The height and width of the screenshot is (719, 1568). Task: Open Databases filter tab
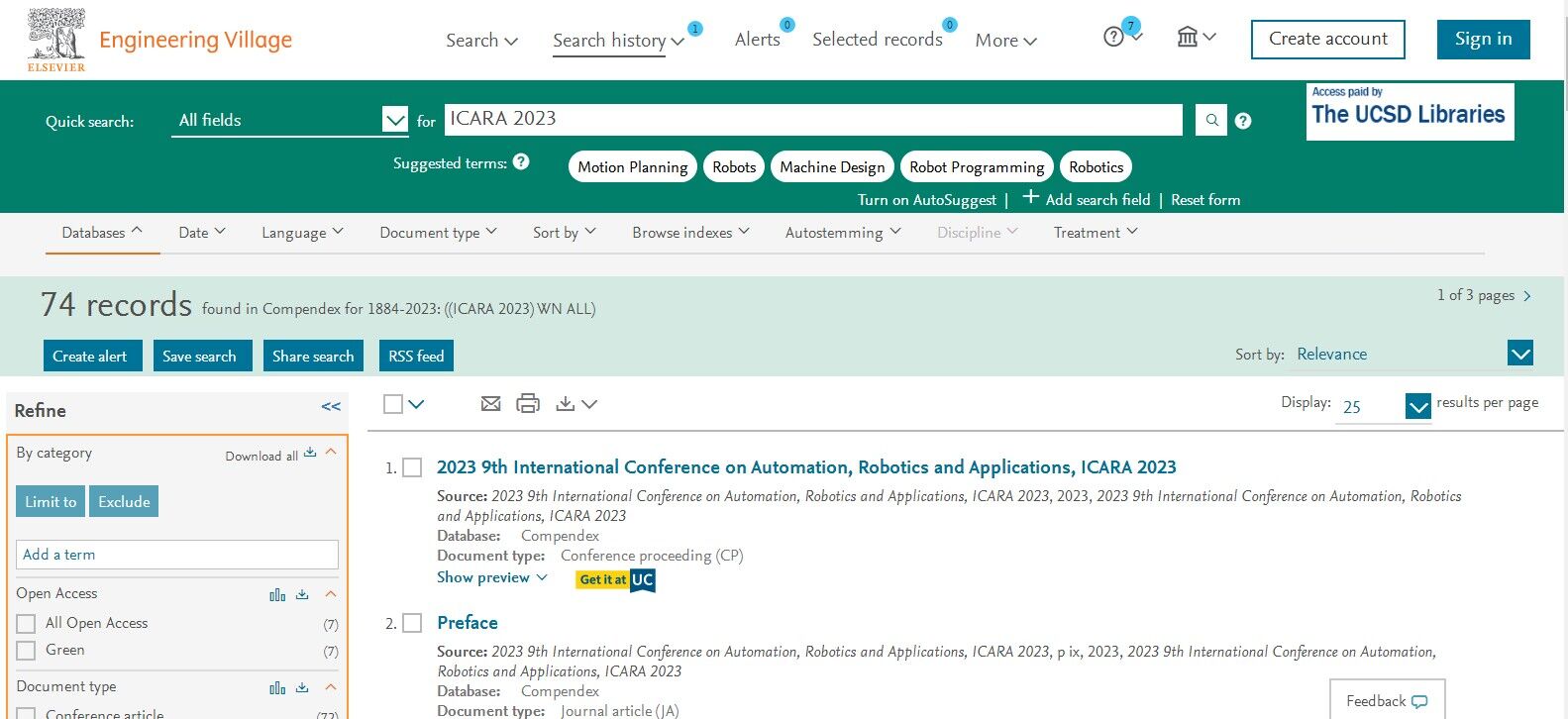pyautogui.click(x=102, y=233)
